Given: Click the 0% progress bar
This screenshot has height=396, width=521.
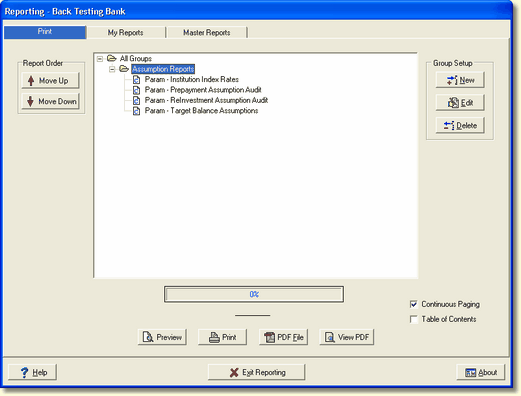Looking at the screenshot, I should [x=254, y=294].
